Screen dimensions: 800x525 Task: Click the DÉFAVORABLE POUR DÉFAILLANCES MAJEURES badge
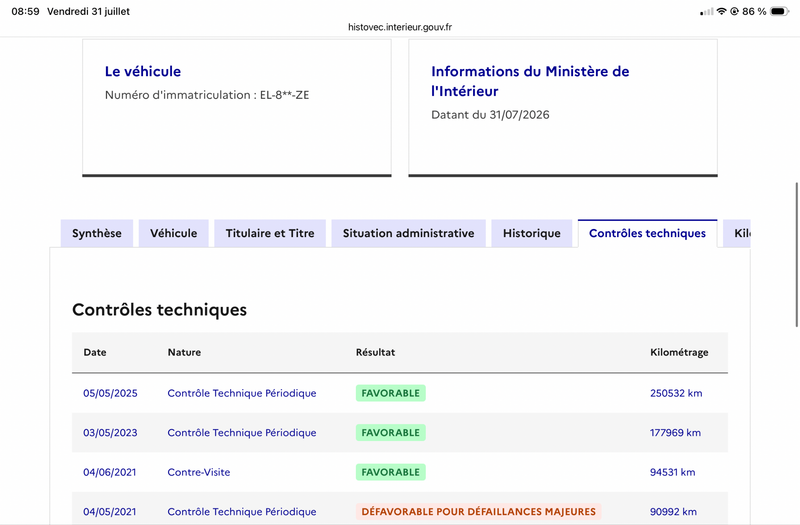click(479, 512)
